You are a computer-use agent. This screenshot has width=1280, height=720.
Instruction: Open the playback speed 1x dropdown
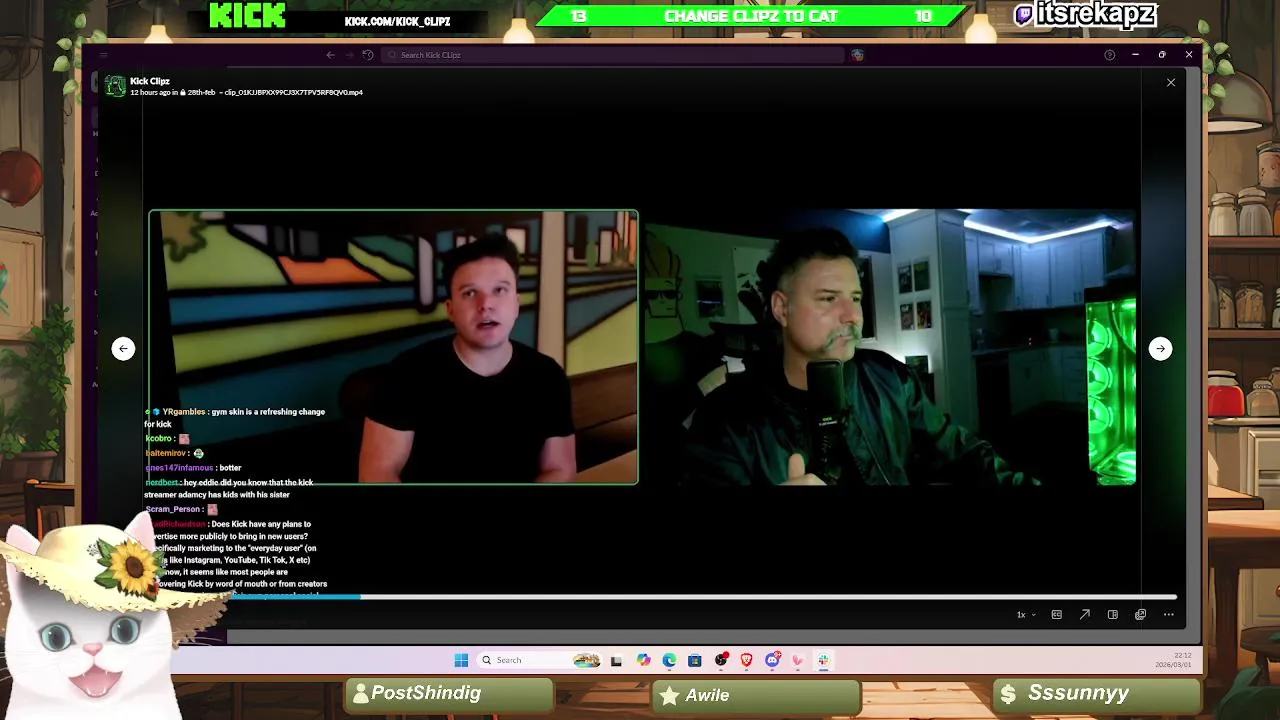point(1026,614)
